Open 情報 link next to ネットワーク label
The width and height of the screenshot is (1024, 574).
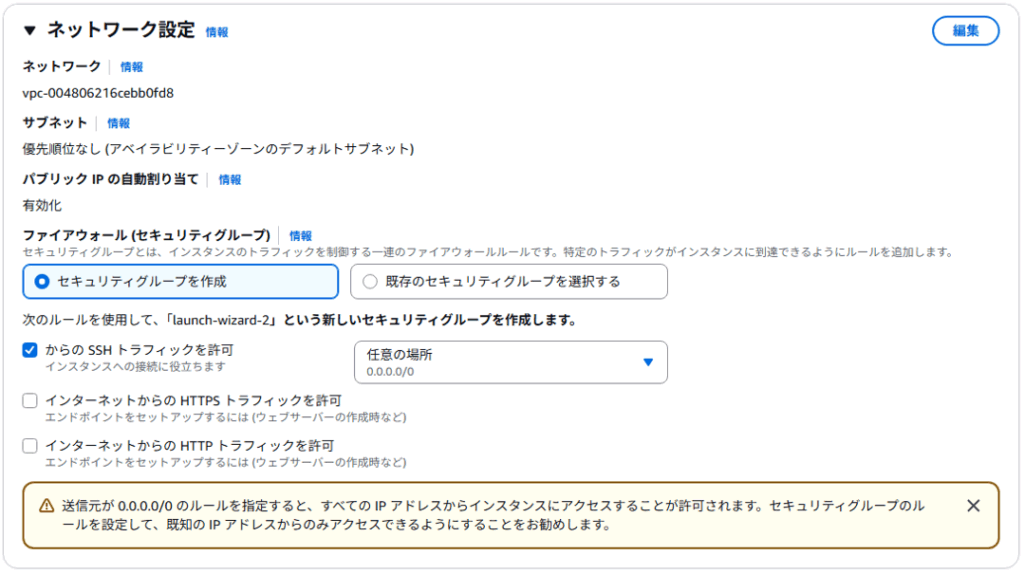click(x=132, y=67)
